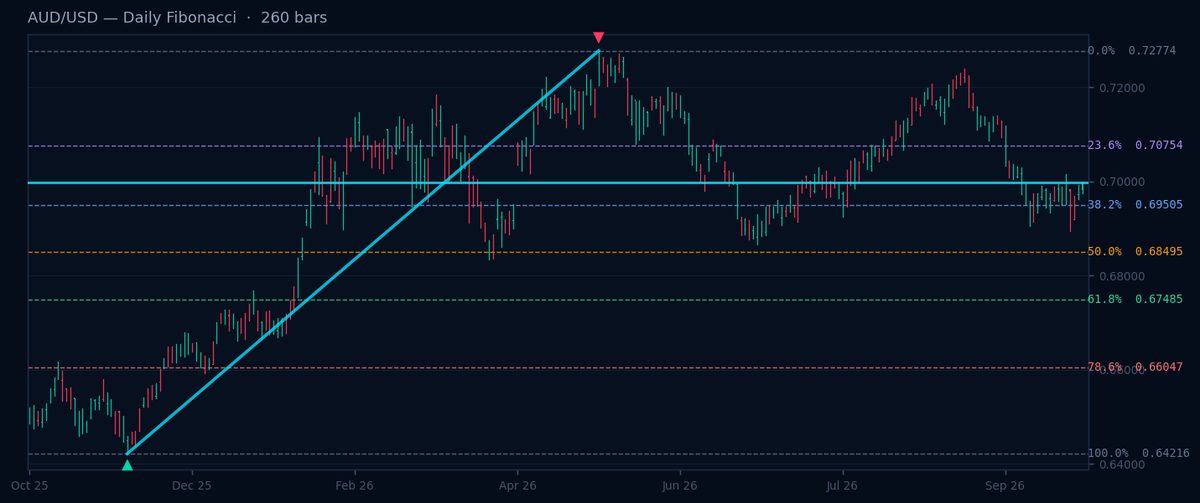The image size is (1200, 503).
Task: Select the solid cyan horizontal price line
Action: [558, 183]
